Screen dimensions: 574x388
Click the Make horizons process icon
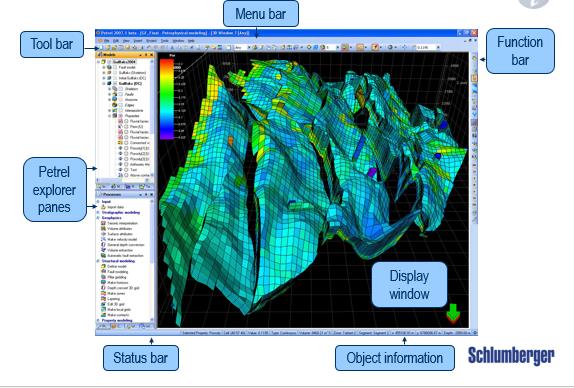click(104, 283)
